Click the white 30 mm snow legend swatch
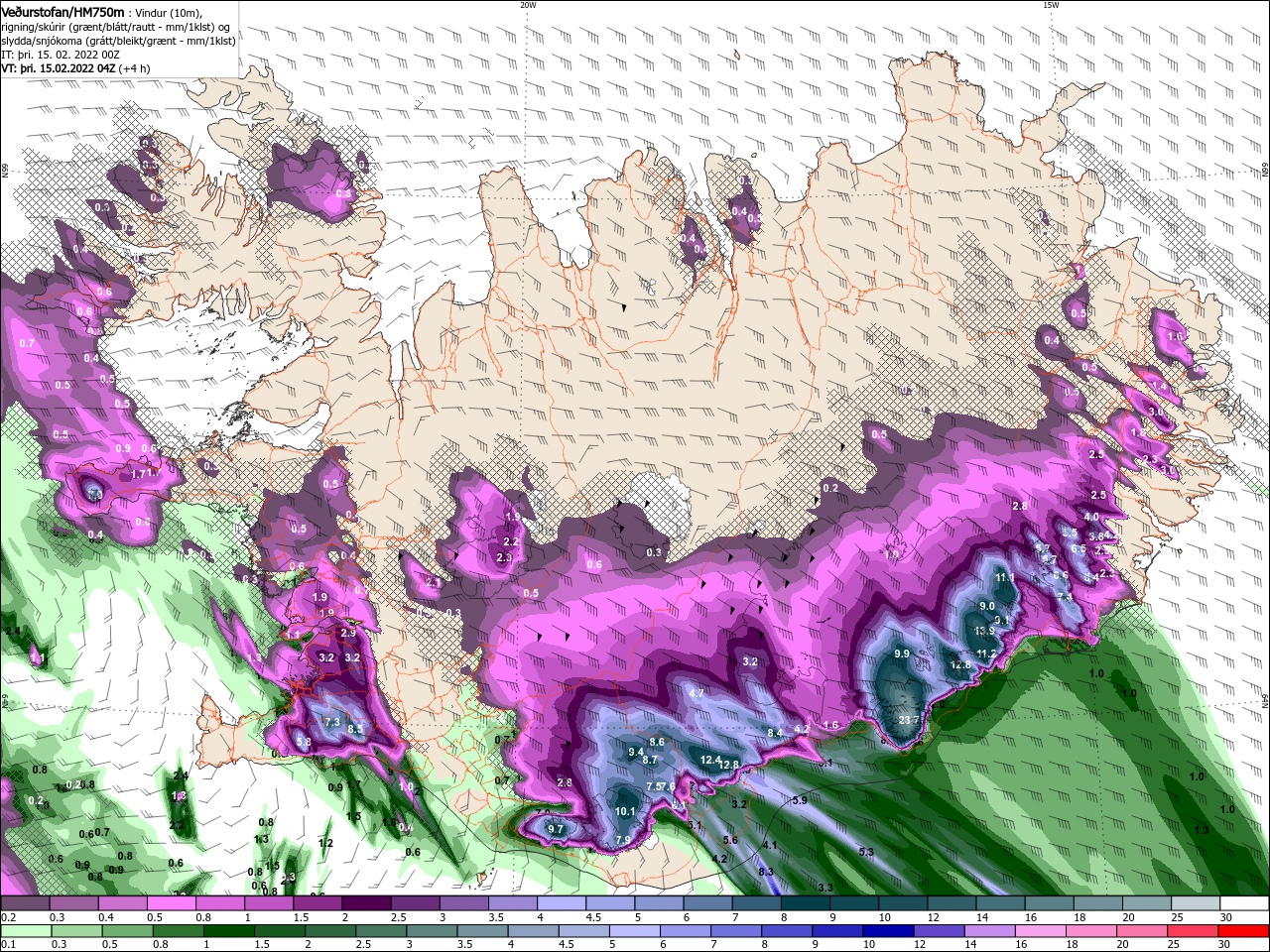This screenshot has width=1270, height=952. pos(1244,903)
